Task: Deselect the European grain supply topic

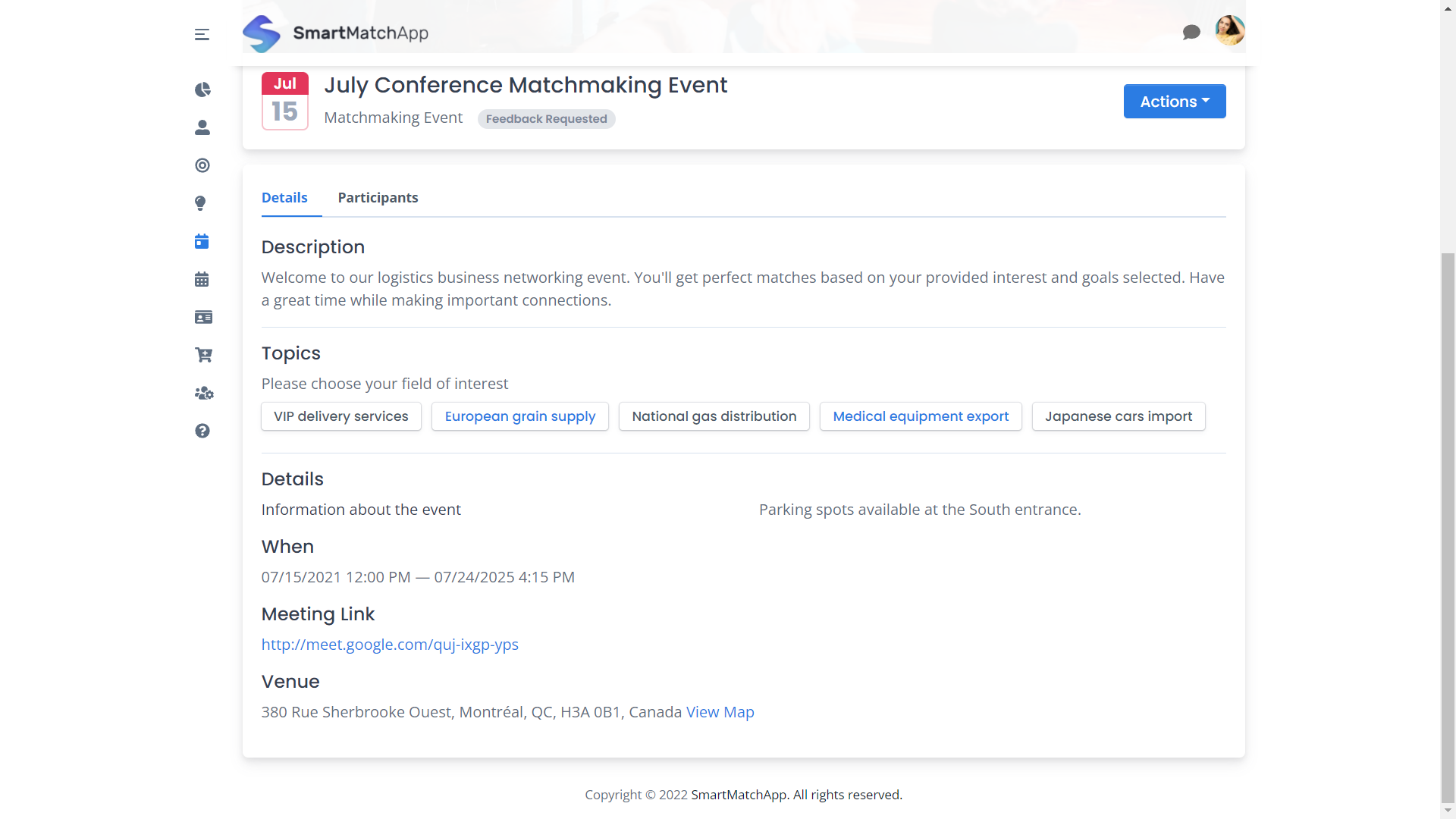Action: pyautogui.click(x=519, y=416)
